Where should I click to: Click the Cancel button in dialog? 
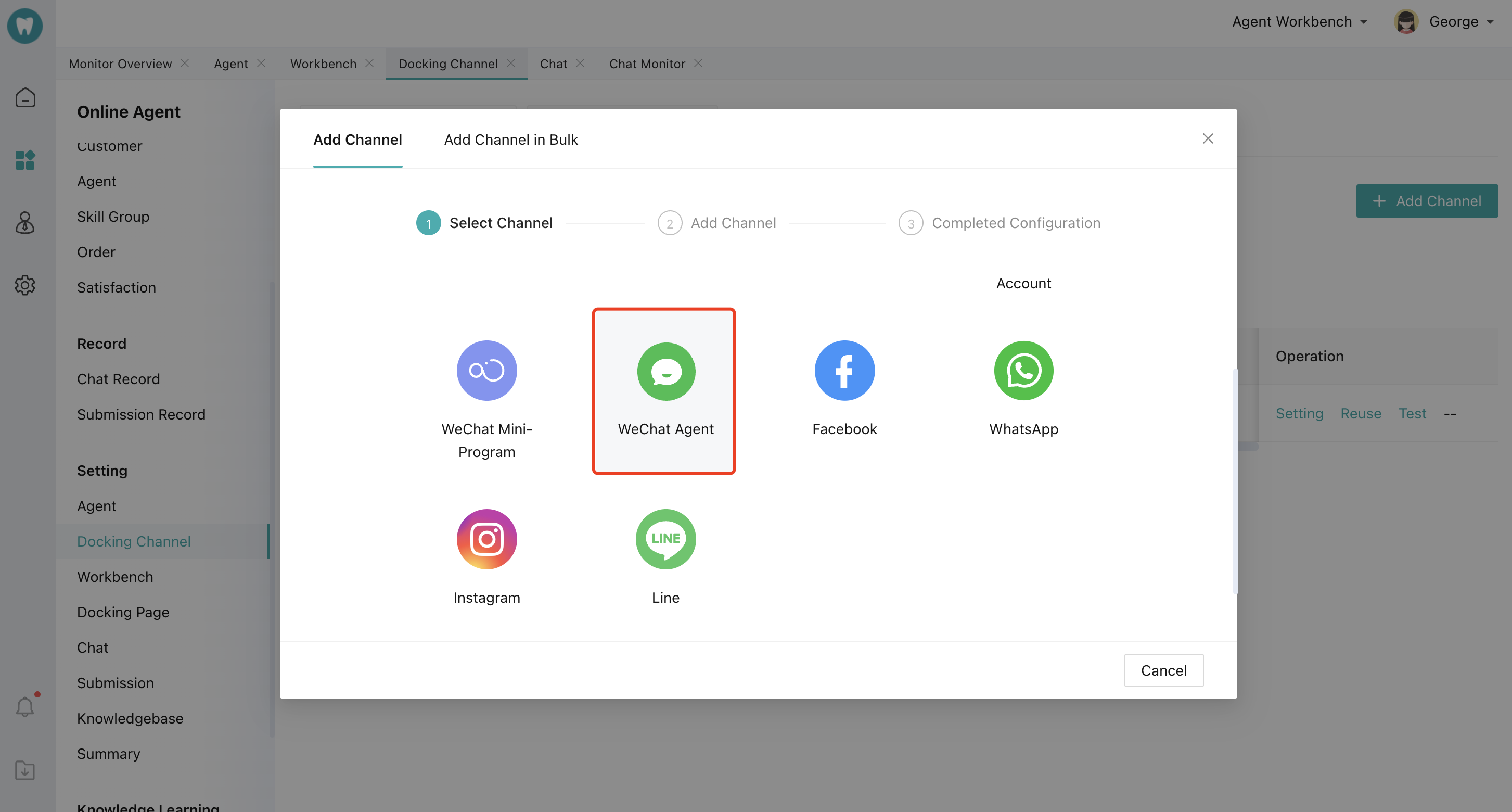click(1163, 670)
